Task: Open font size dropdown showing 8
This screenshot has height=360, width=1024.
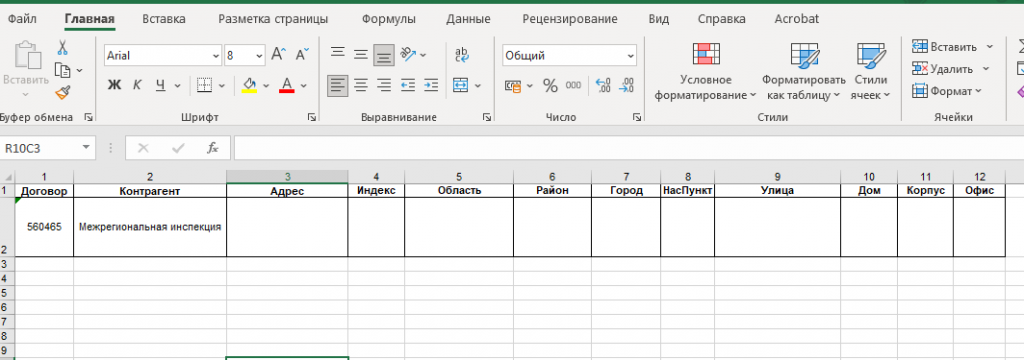Action: click(259, 56)
